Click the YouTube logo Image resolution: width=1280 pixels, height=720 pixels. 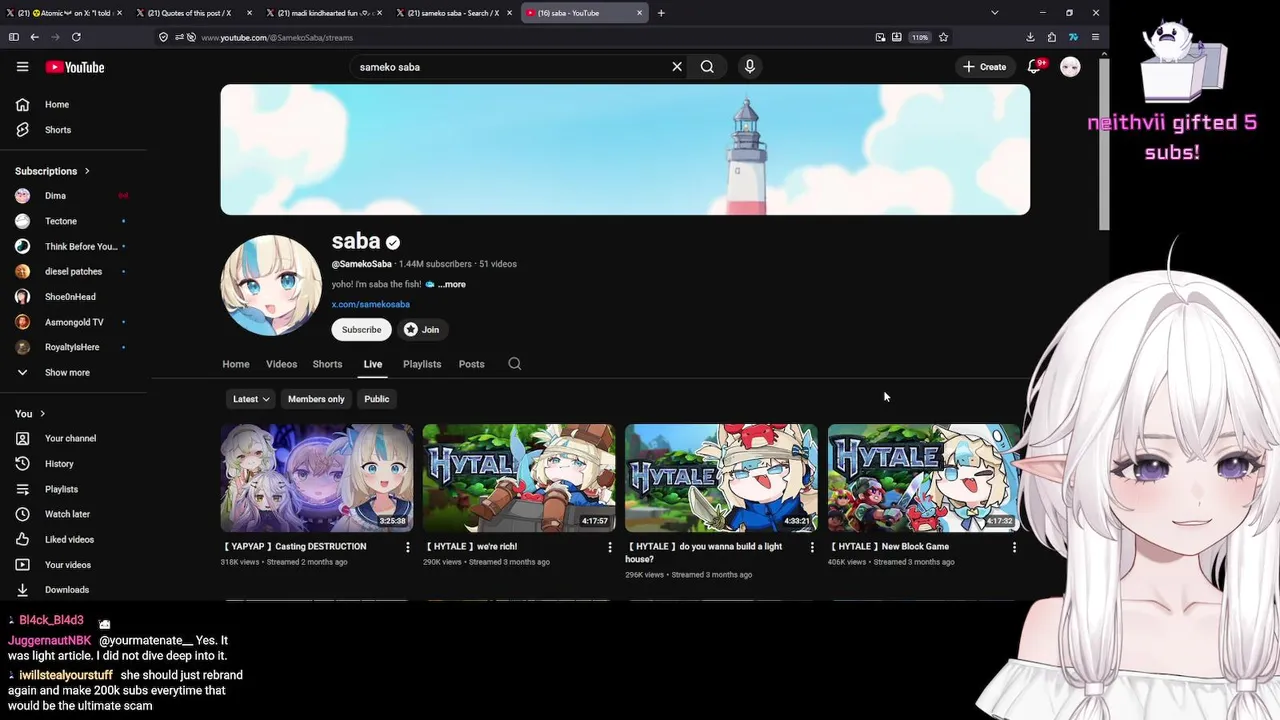tap(75, 67)
